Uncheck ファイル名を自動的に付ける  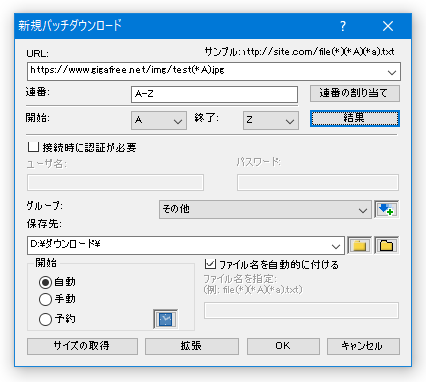coord(210,264)
